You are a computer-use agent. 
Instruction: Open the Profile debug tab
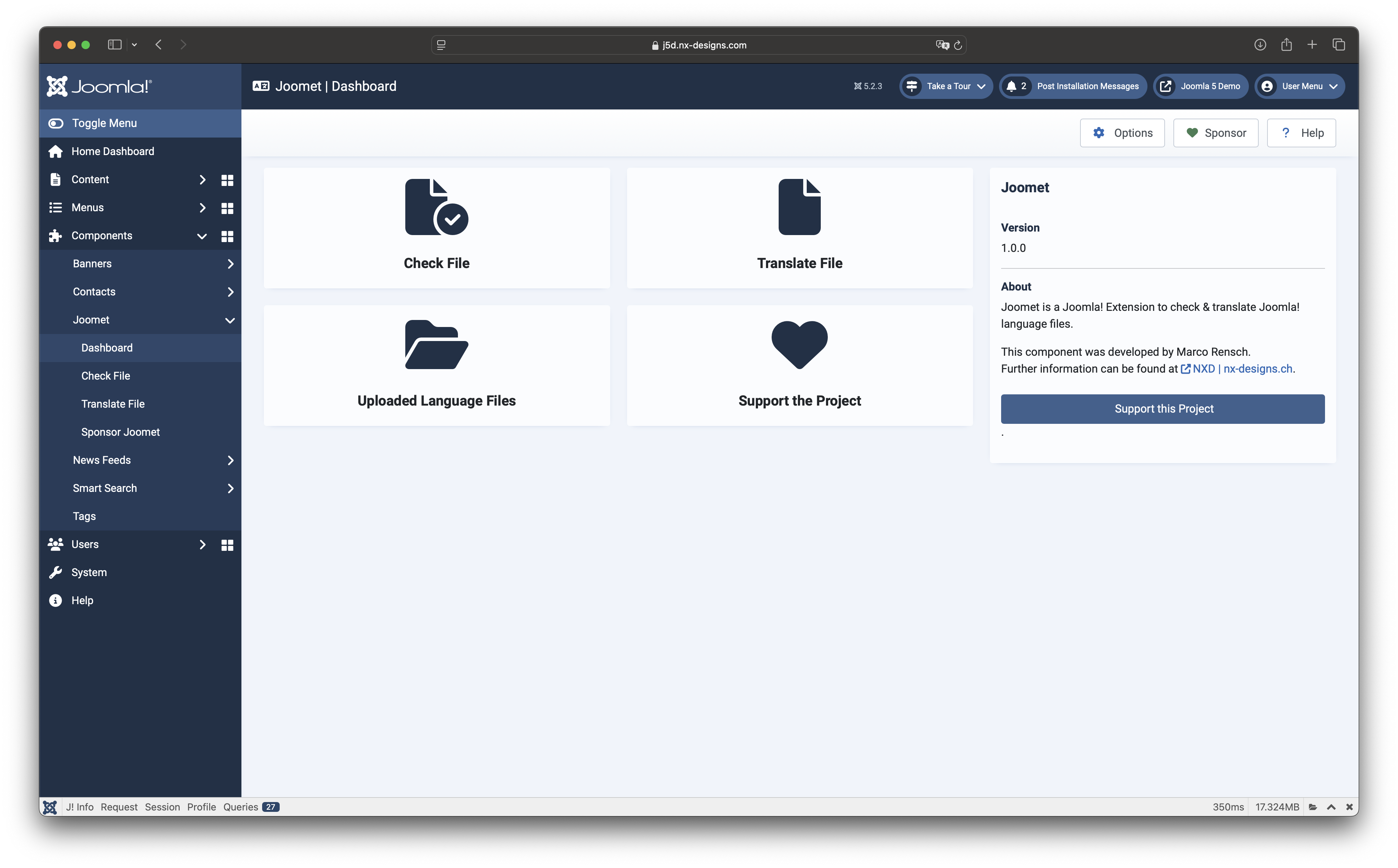tap(201, 807)
